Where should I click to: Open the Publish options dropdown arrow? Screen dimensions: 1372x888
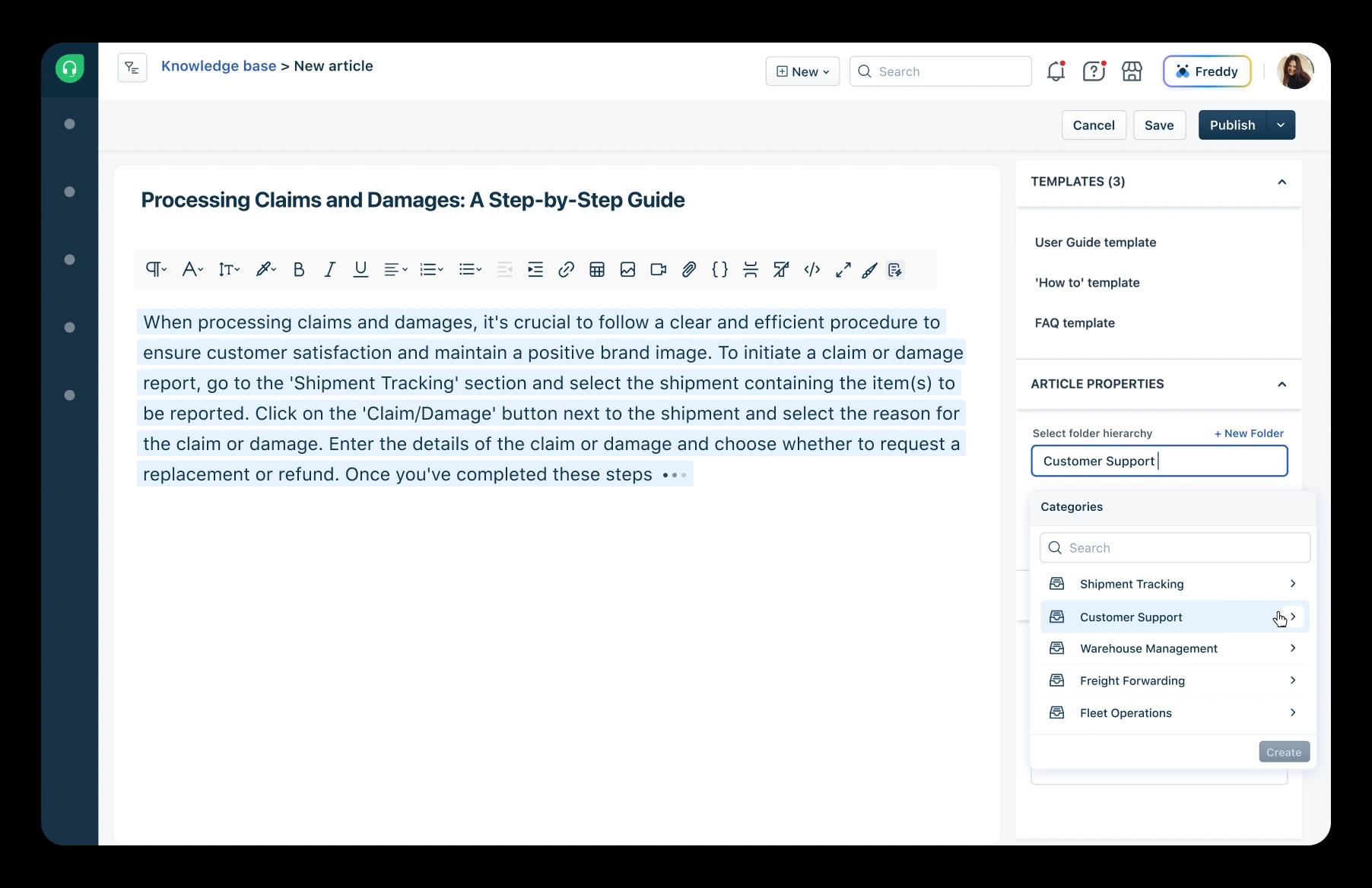click(x=1281, y=125)
